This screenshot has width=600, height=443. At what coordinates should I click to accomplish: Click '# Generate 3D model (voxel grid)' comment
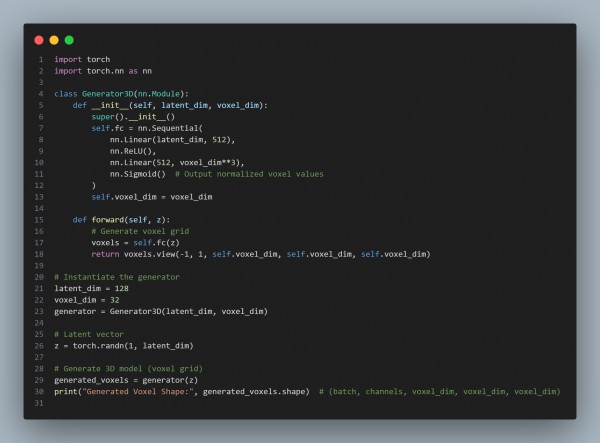click(x=129, y=369)
